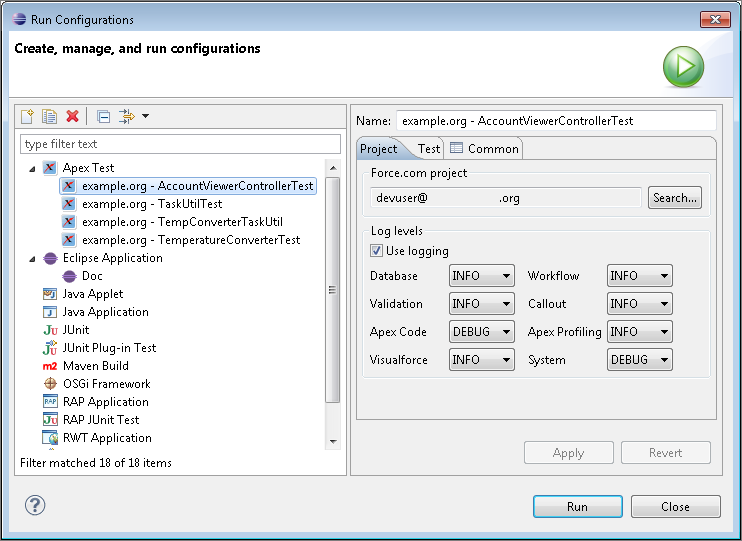742x541 pixels.
Task: Open the Callout log level dropdown
Action: (x=639, y=304)
